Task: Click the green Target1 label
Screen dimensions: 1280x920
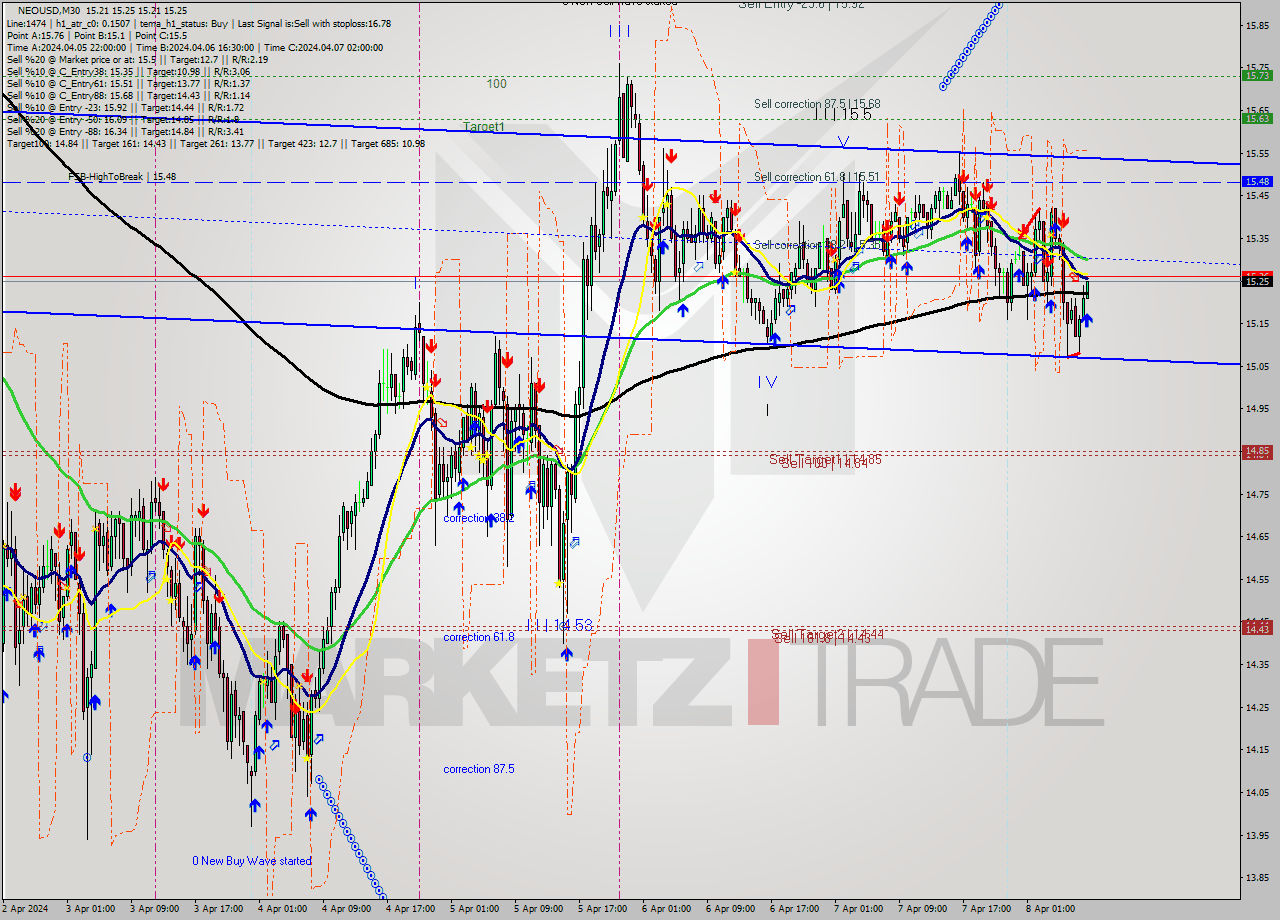Action: pos(484,127)
